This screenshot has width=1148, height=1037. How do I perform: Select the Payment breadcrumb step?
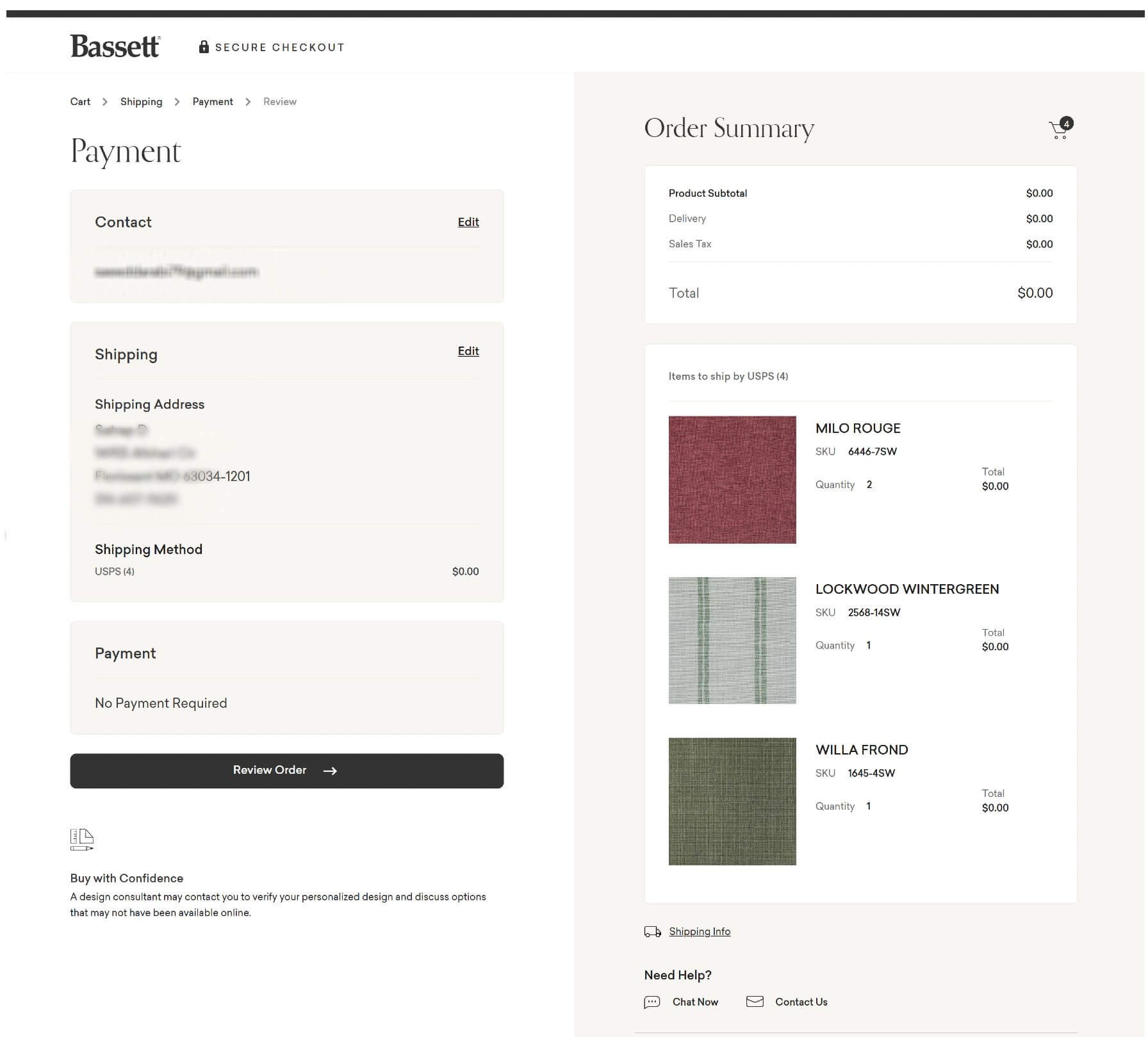point(213,102)
